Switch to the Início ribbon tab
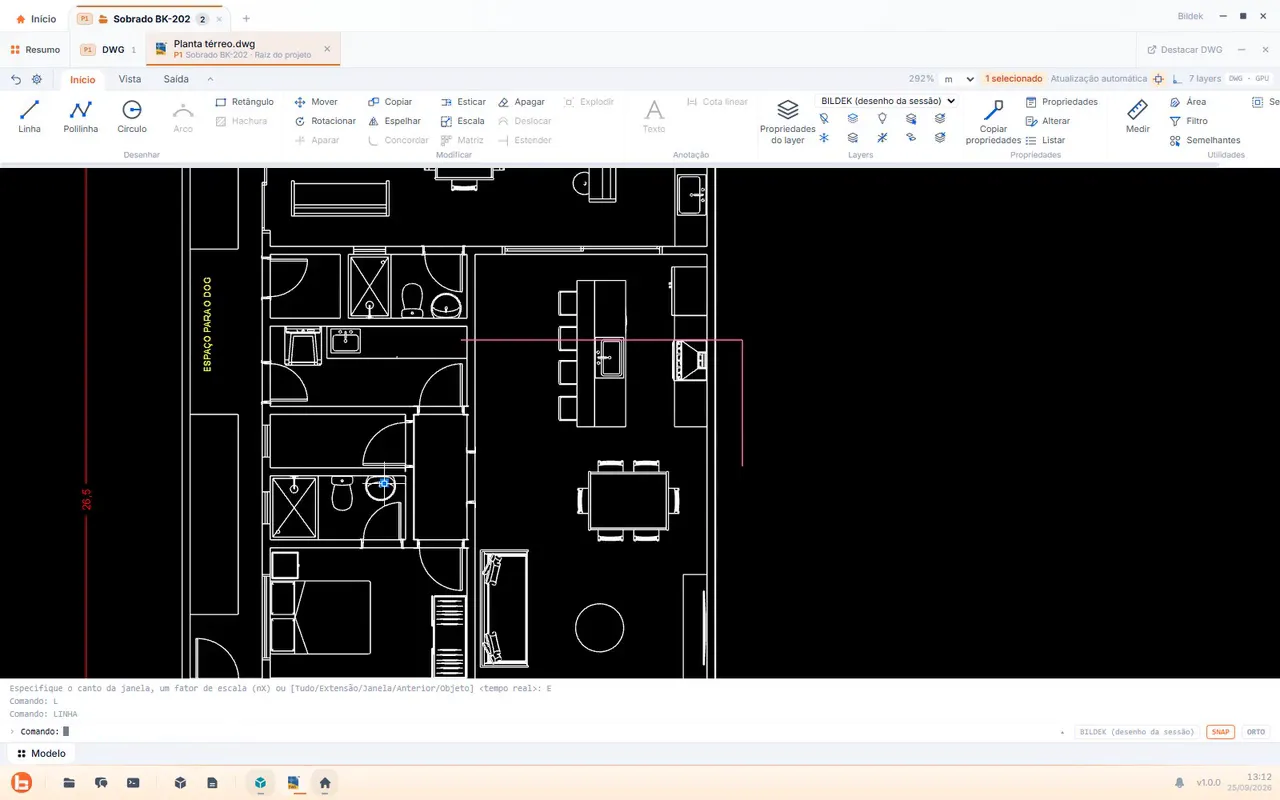The image size is (1280, 800). coord(83,79)
